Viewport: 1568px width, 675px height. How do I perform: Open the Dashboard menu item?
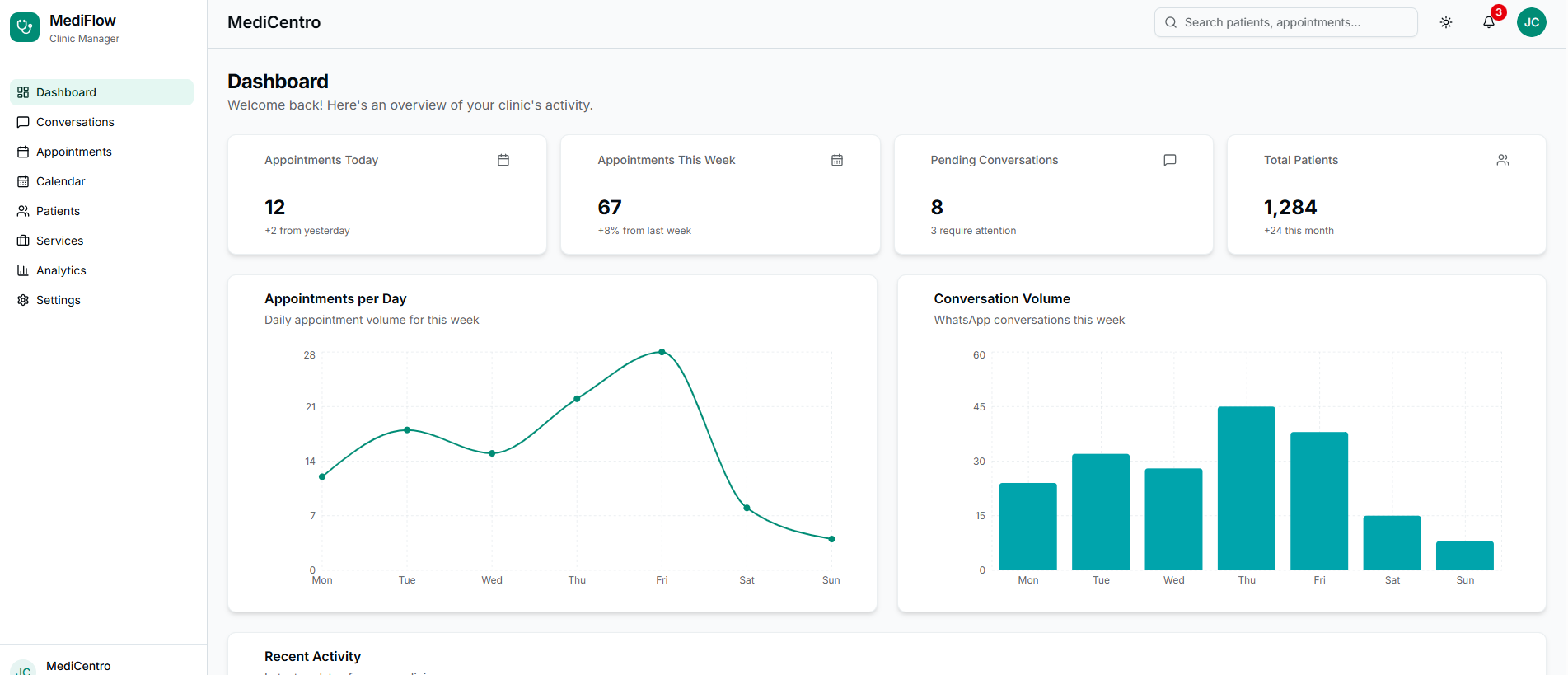point(101,92)
